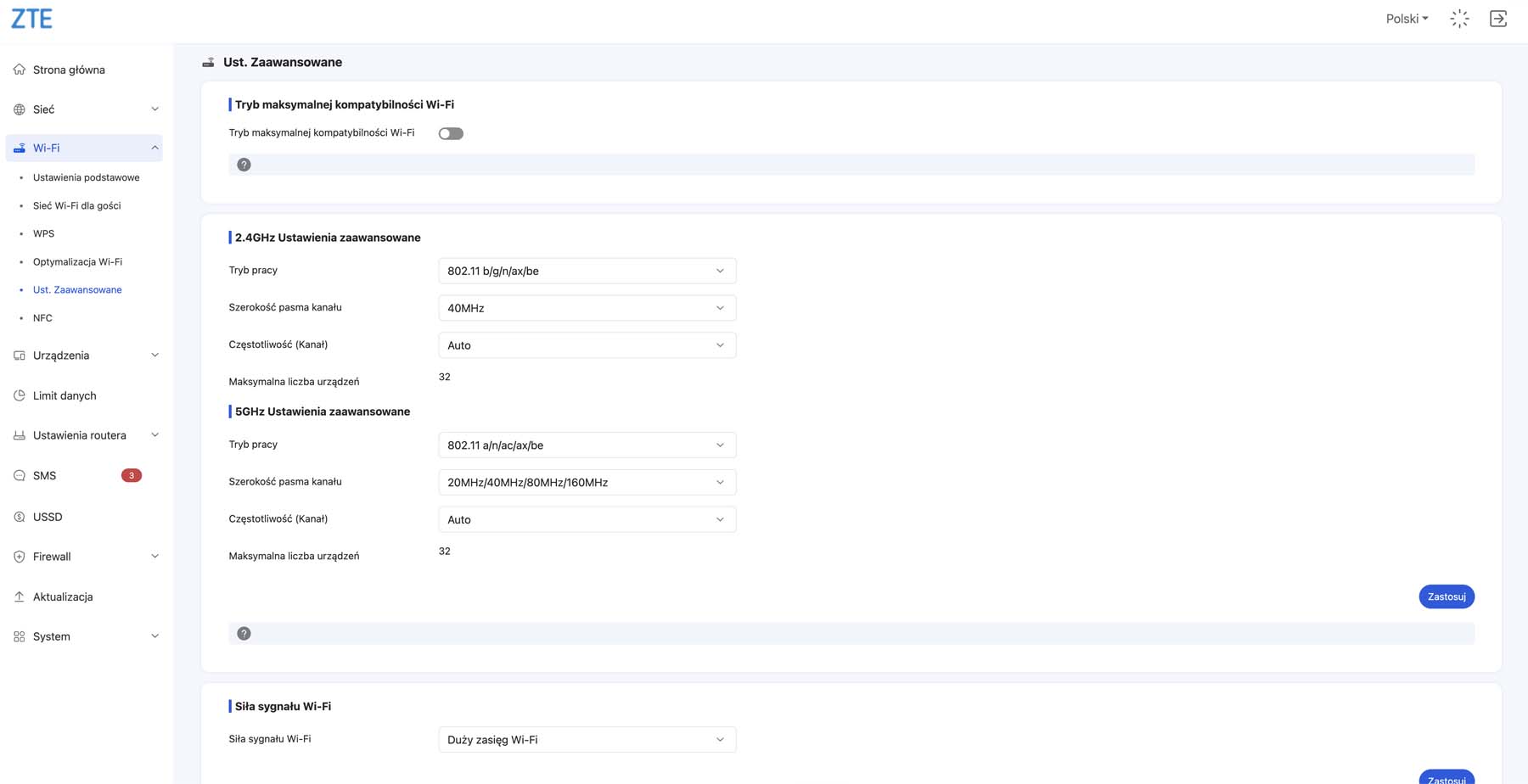The height and width of the screenshot is (784, 1528).
Task: Open 5GHz Szerokość pasma kanału dropdown
Action: click(x=587, y=482)
